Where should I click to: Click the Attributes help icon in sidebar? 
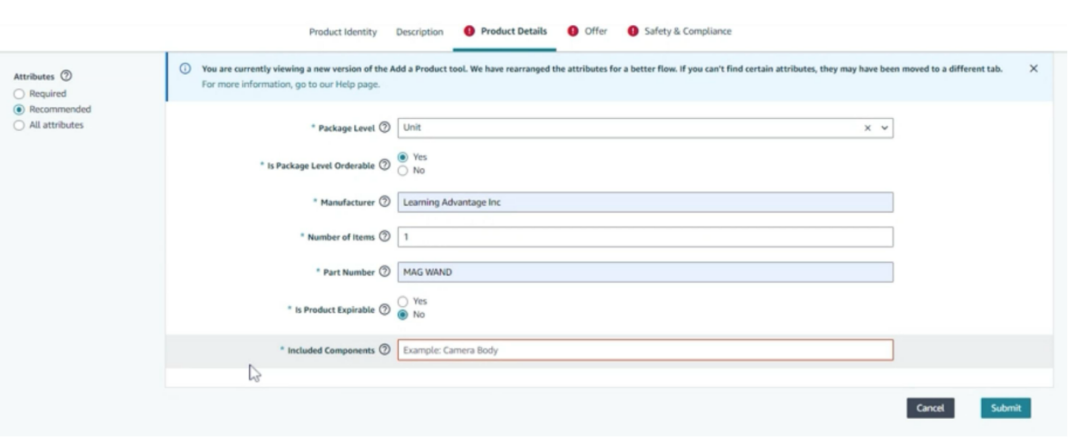[x=66, y=76]
